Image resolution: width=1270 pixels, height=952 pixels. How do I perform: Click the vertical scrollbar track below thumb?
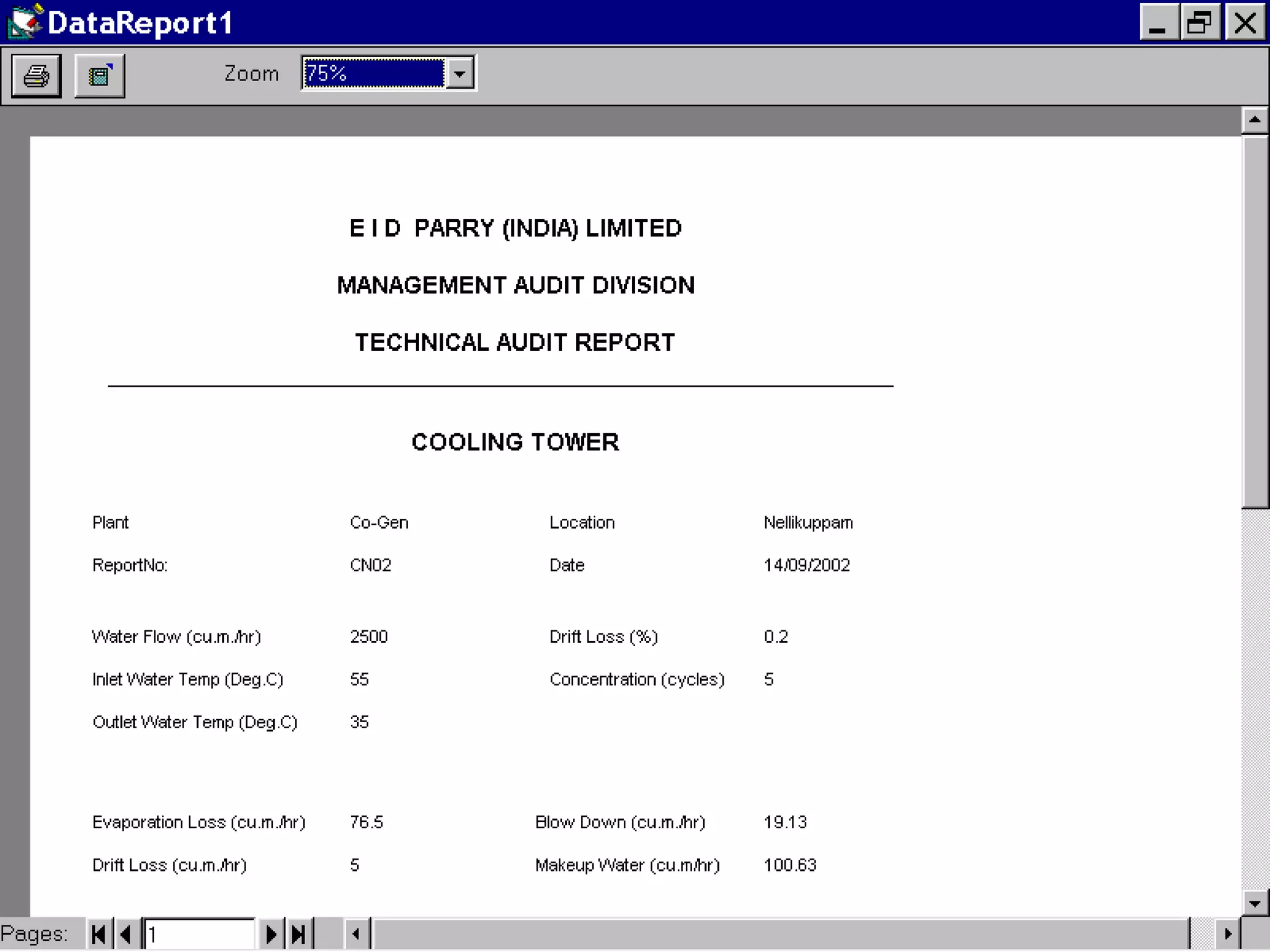[x=1254, y=700]
